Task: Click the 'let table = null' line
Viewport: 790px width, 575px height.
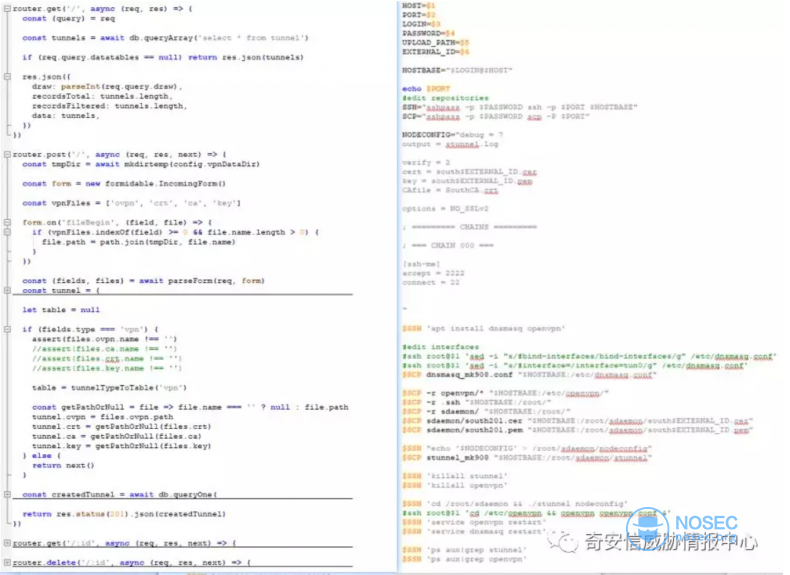Action: point(61,310)
